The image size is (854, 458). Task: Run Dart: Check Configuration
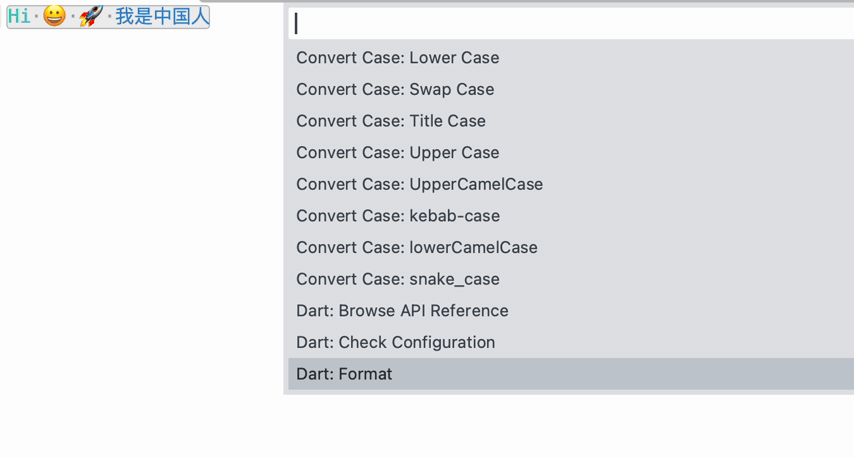571,342
